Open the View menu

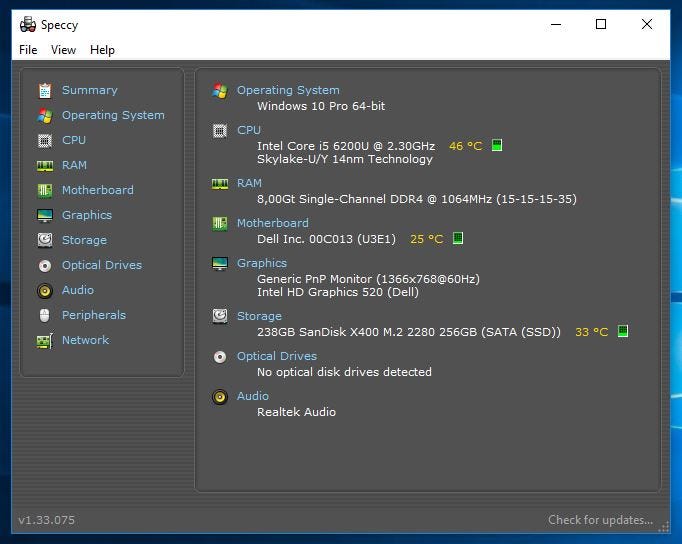coord(63,50)
